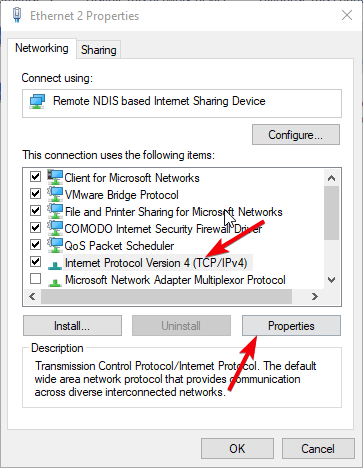Click the horizontal scrollbar track in items list

pos(166,296)
